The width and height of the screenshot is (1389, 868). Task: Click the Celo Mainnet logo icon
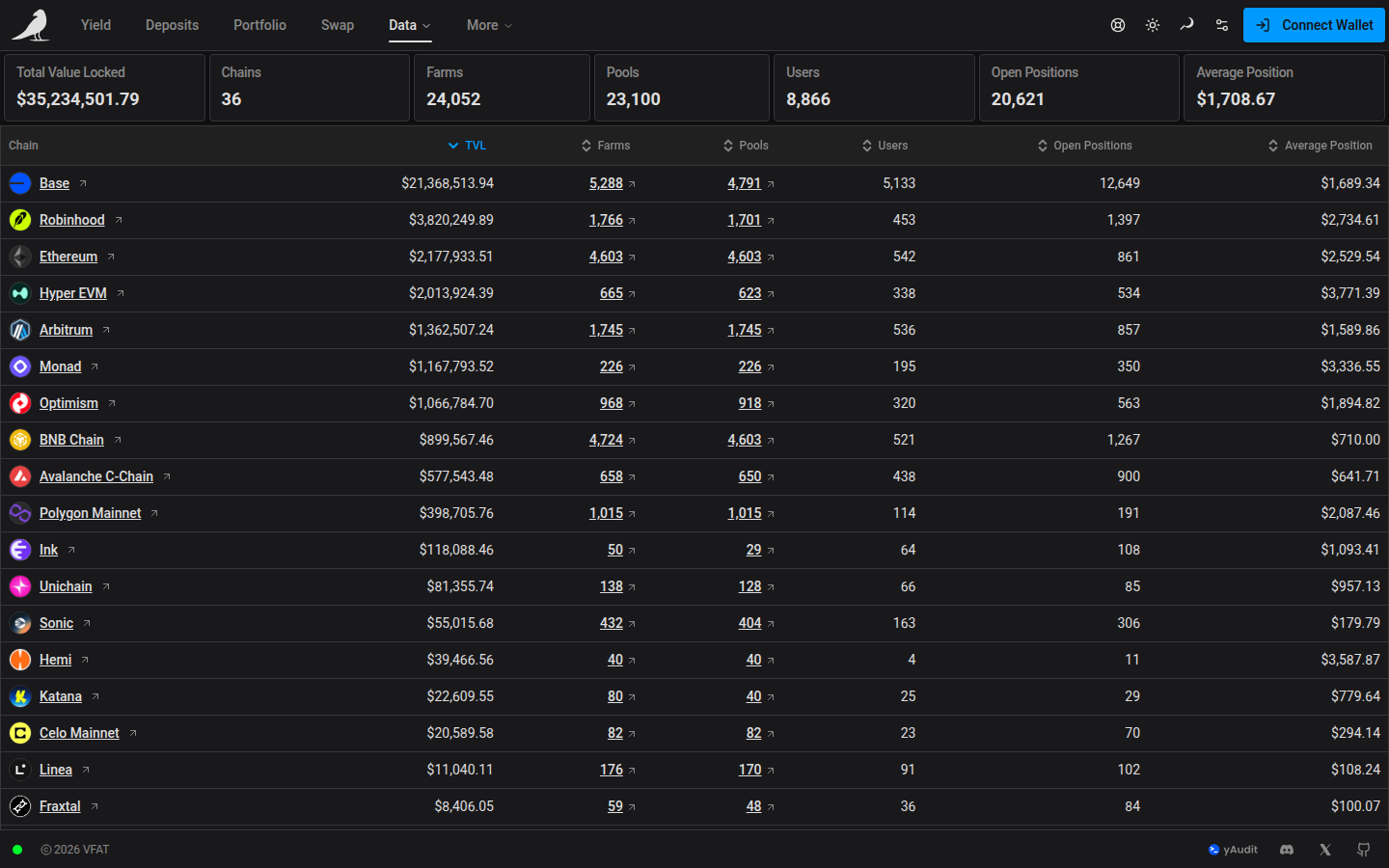20,733
